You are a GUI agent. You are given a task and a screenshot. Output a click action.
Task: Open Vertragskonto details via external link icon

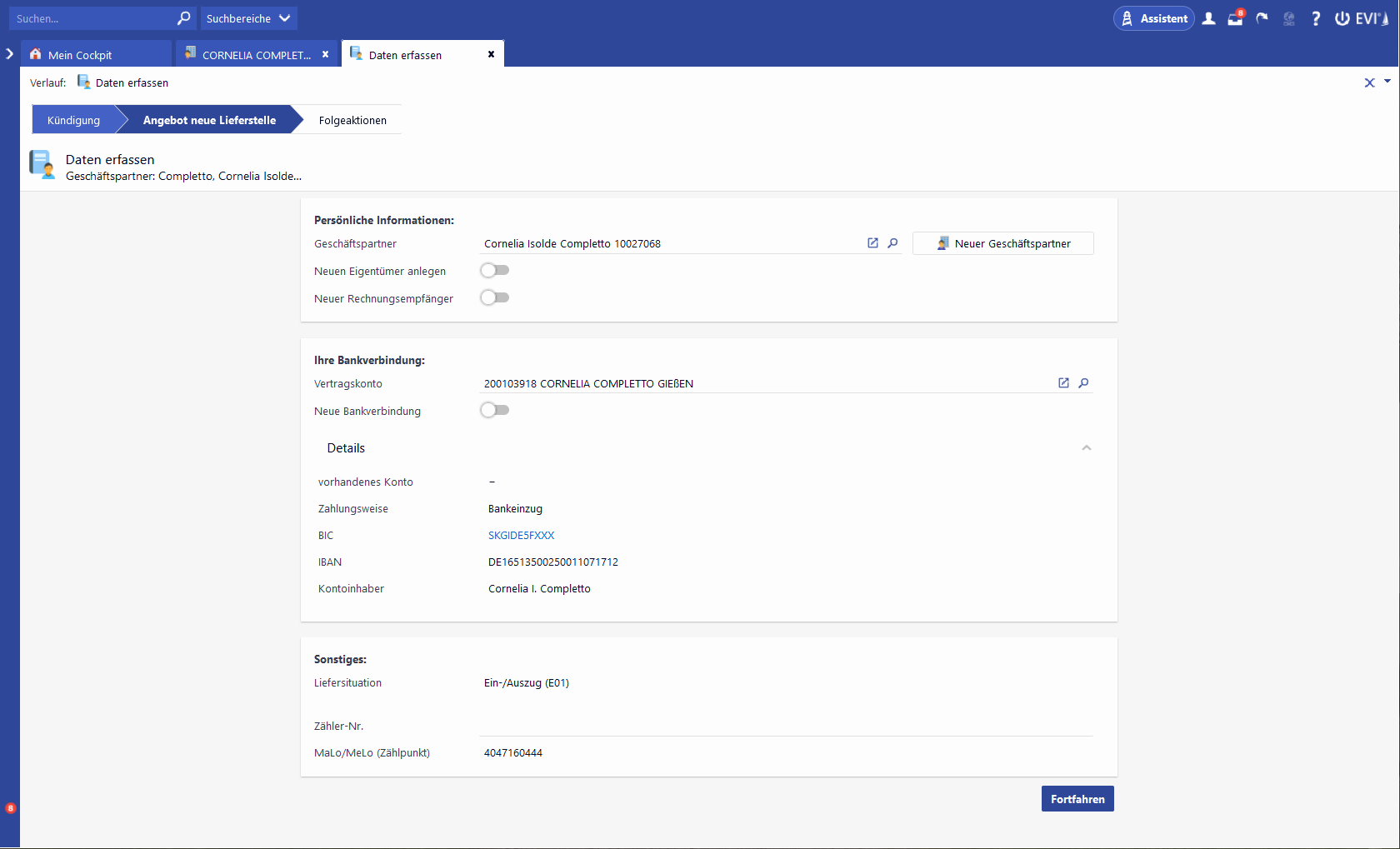click(1063, 383)
